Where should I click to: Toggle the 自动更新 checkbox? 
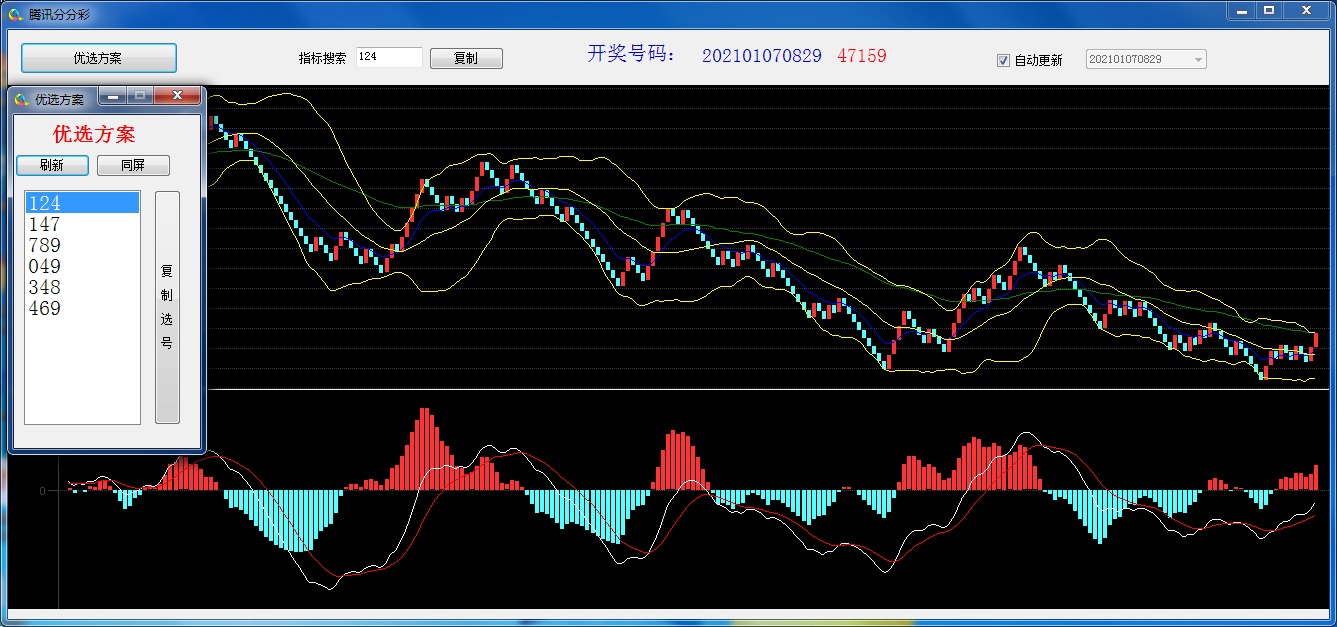pos(1003,60)
